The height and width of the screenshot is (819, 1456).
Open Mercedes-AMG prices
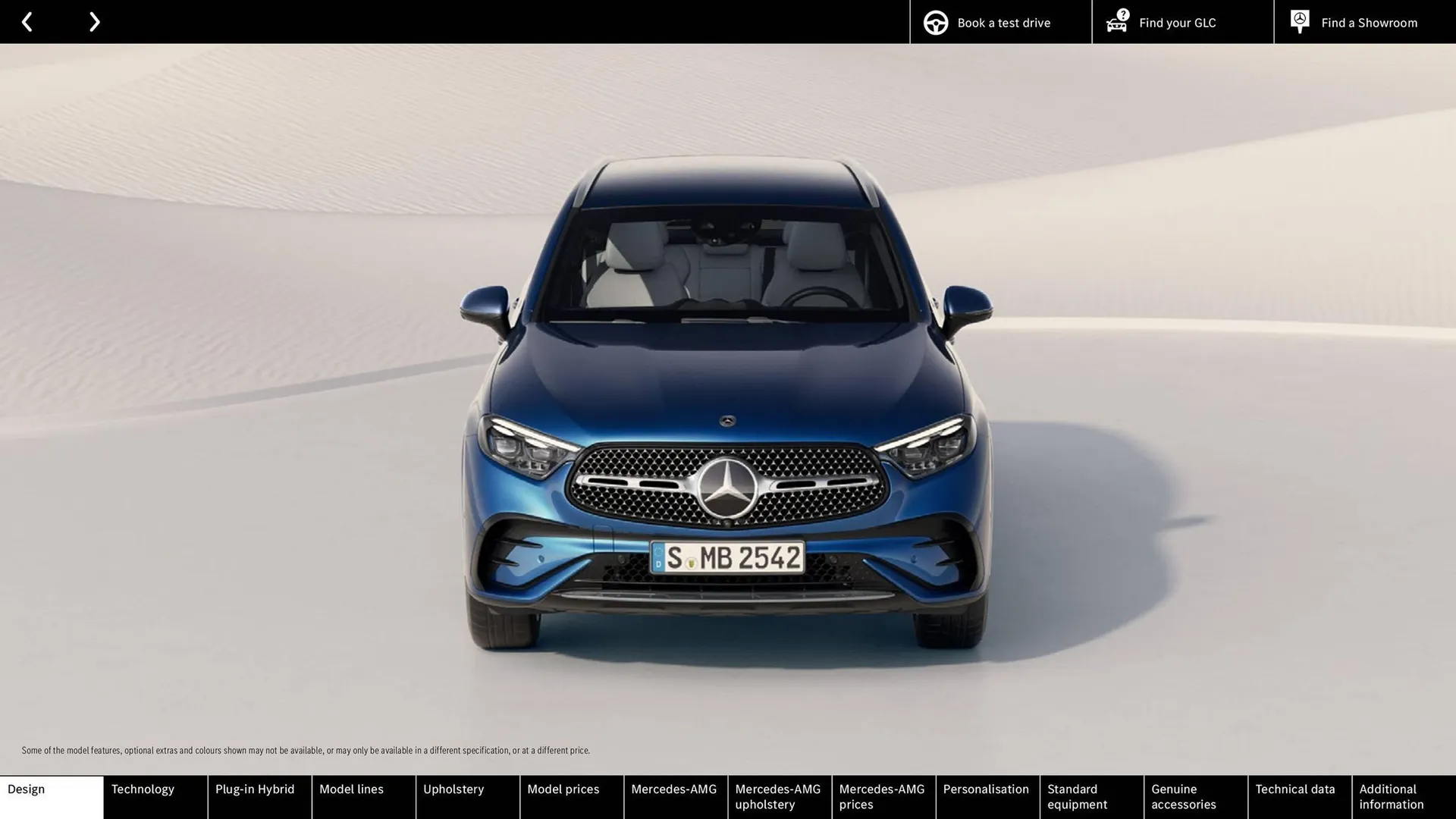883,797
